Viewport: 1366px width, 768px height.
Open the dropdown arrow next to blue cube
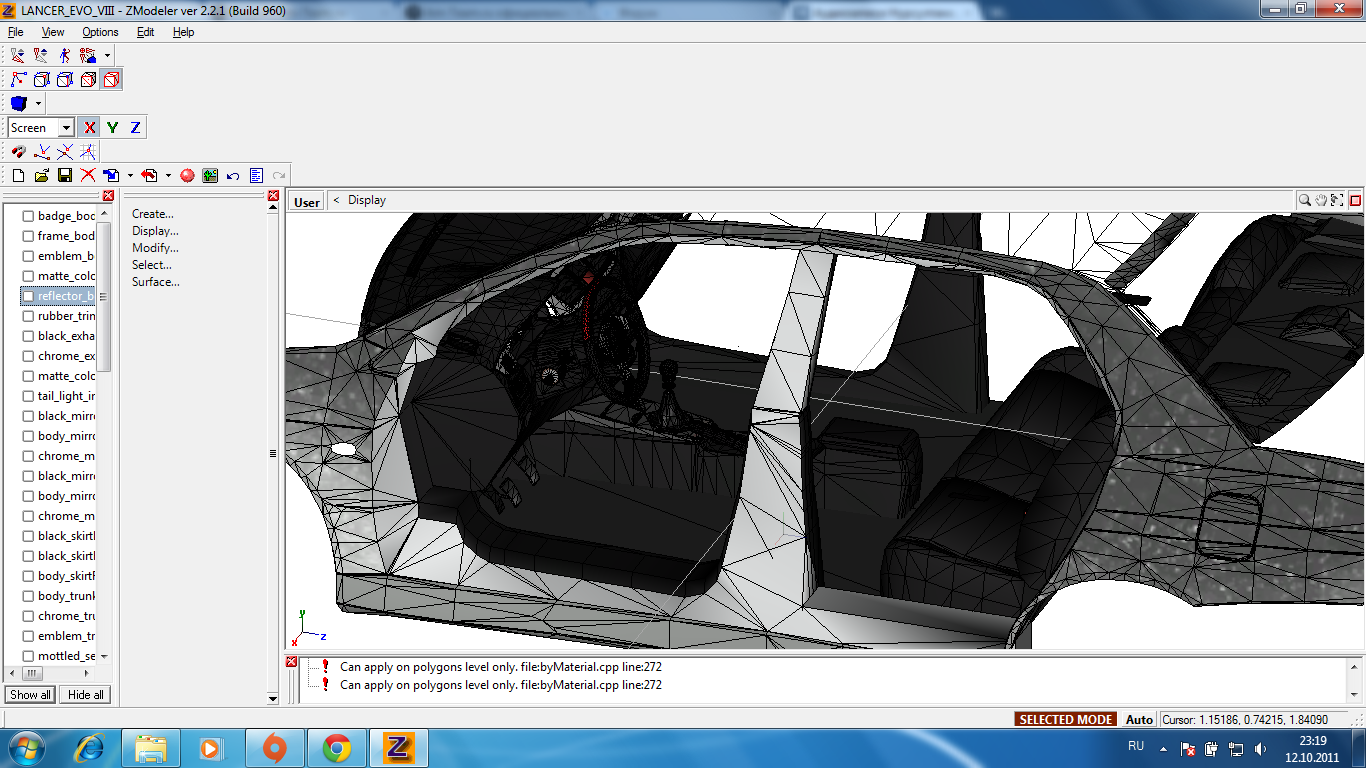[38, 103]
